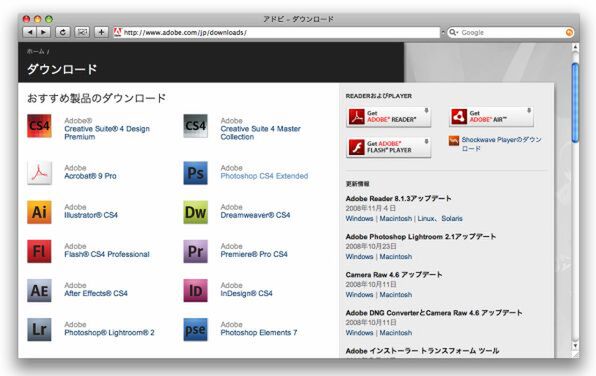Click Macintosh under DNG Converter update

[396, 333]
